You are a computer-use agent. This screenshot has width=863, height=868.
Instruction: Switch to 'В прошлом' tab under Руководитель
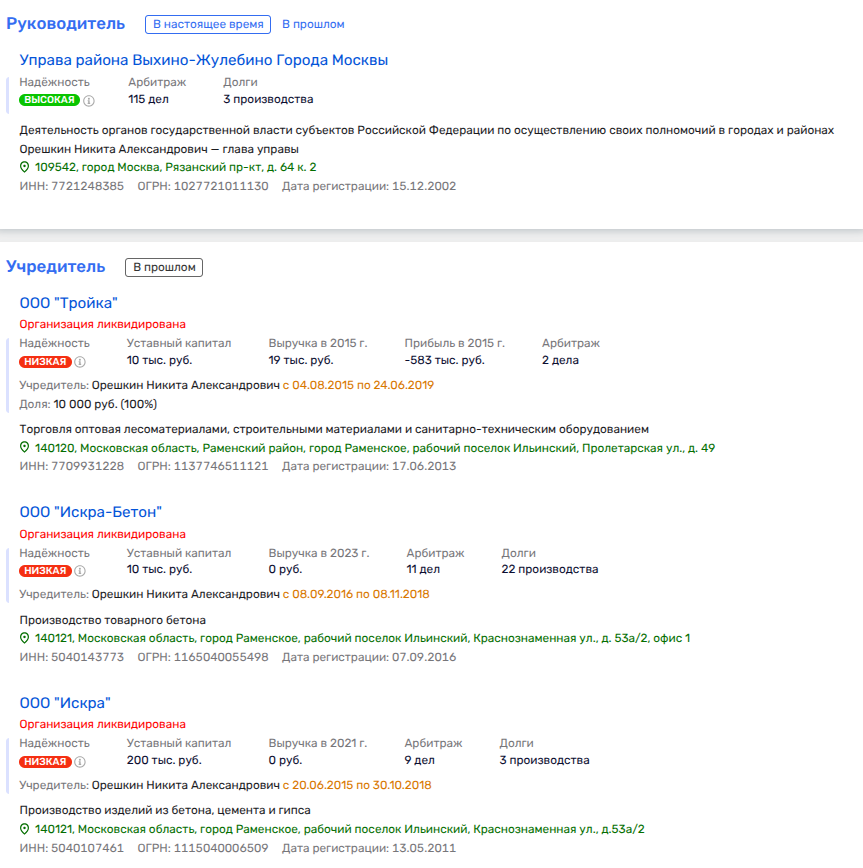tap(313, 24)
